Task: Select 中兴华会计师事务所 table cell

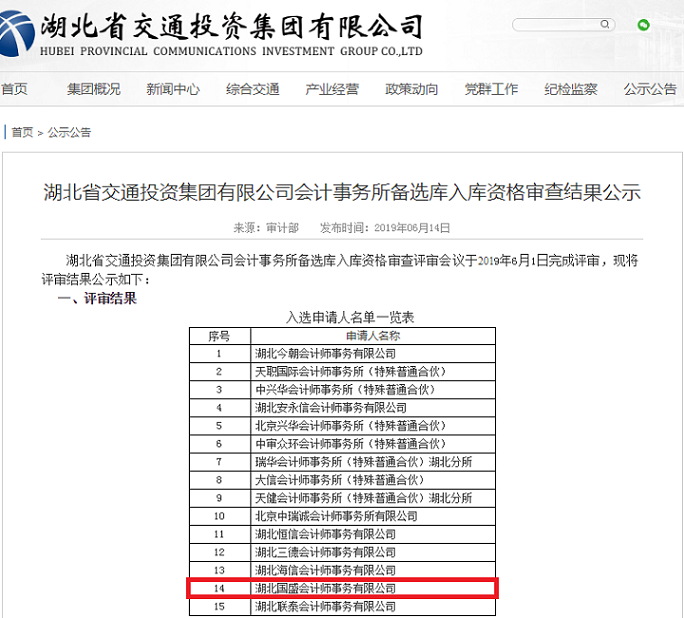Action: pyautogui.click(x=373, y=389)
